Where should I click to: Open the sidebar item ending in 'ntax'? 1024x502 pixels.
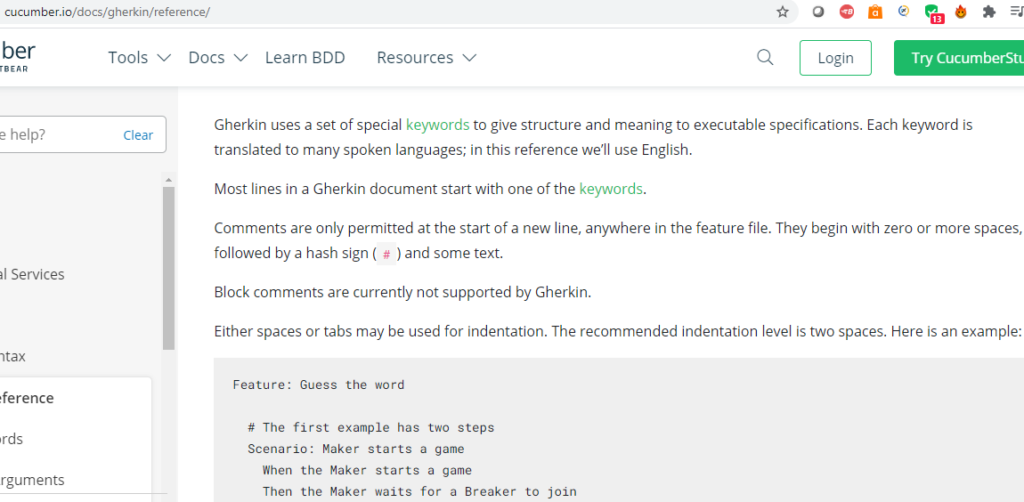point(13,356)
